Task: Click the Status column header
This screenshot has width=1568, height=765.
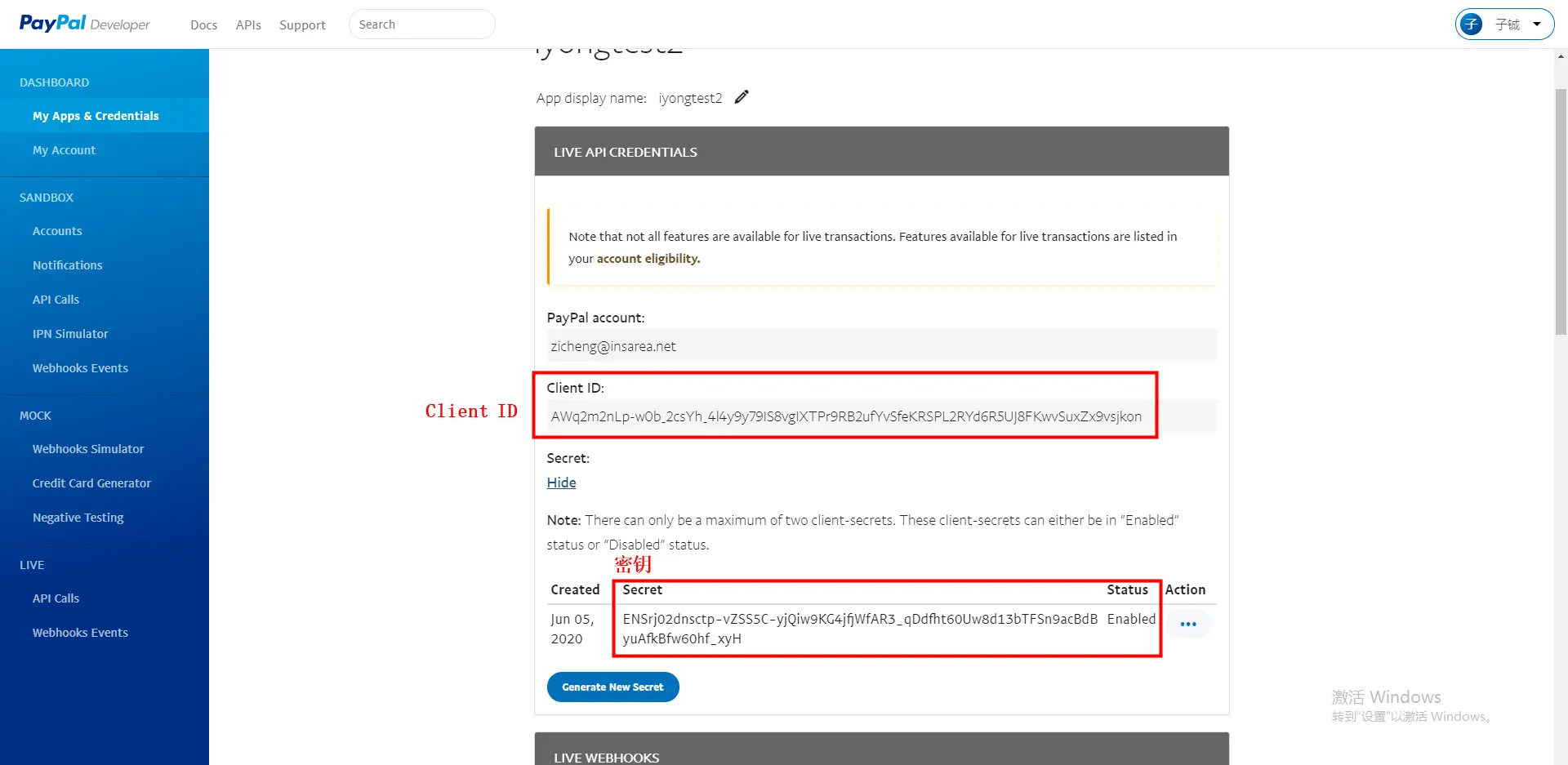Action: tap(1127, 589)
